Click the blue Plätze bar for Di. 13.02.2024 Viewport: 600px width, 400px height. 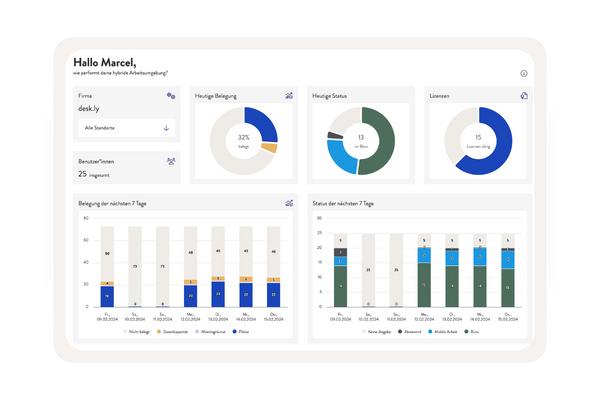click(x=218, y=294)
